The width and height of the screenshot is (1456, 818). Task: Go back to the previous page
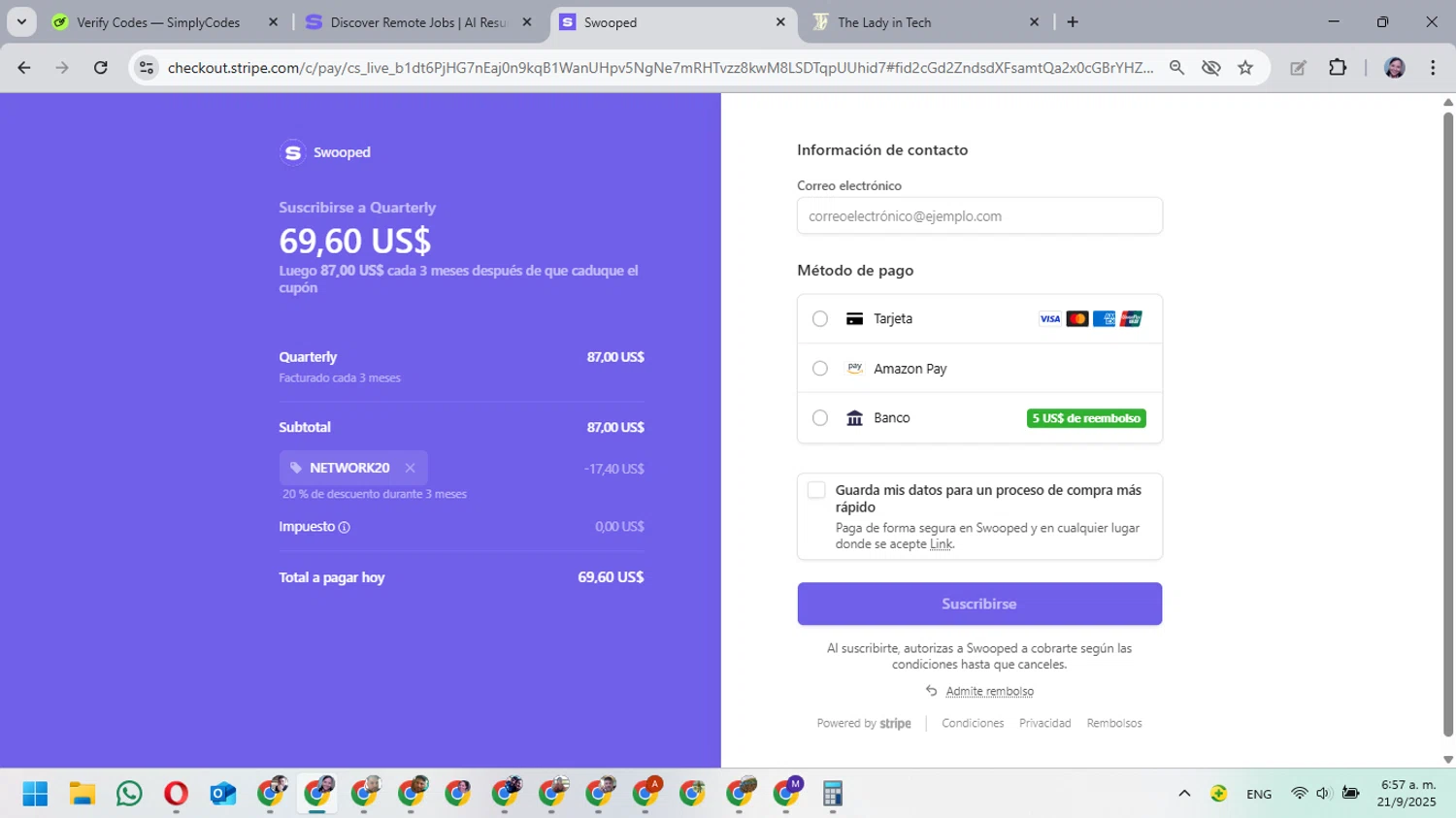(x=24, y=68)
